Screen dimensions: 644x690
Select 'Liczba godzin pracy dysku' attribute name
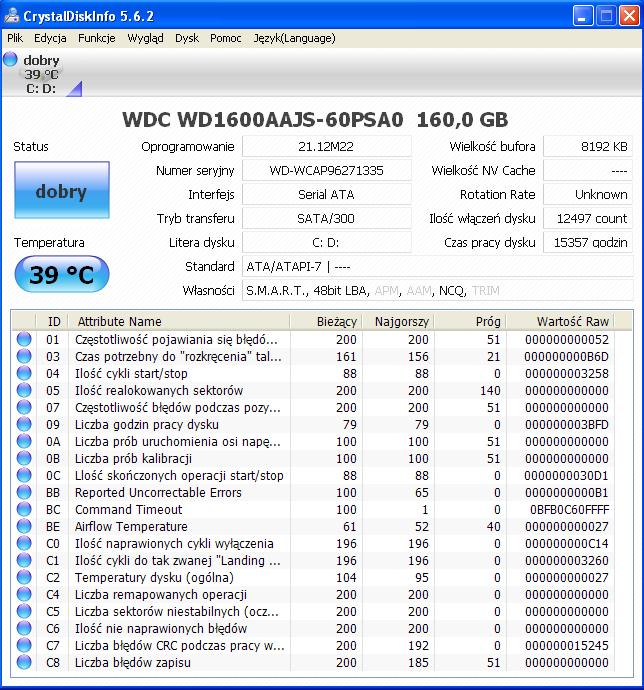(x=147, y=424)
